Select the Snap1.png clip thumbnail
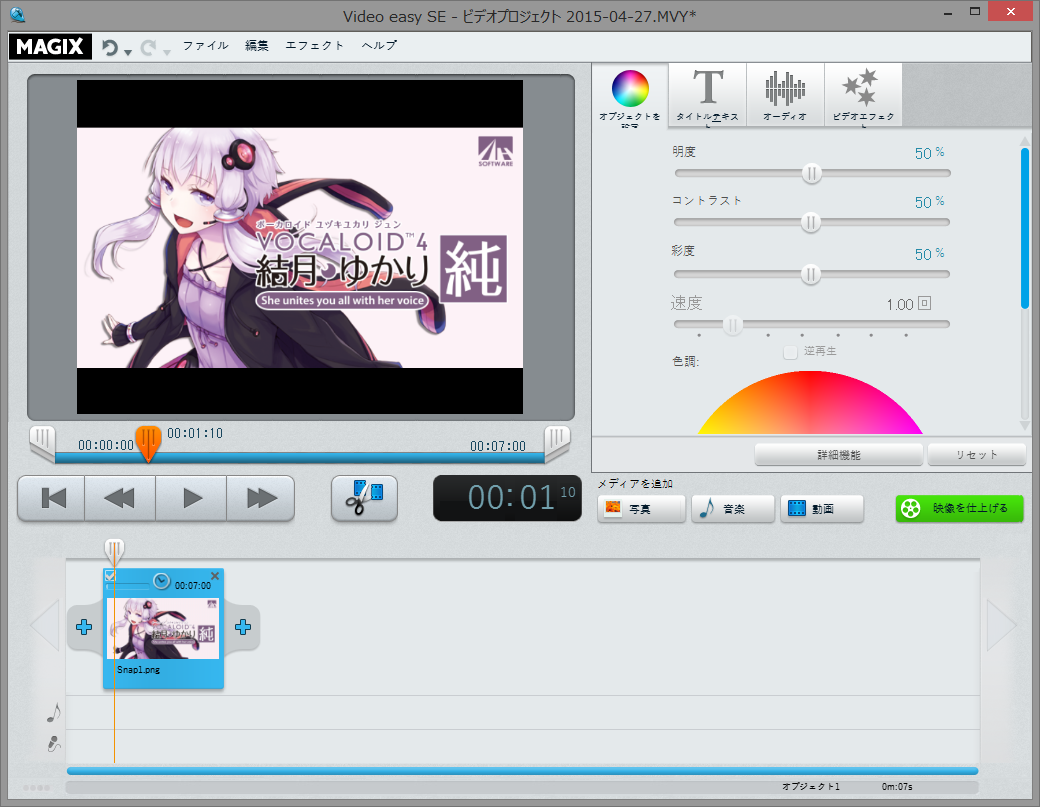 163,628
